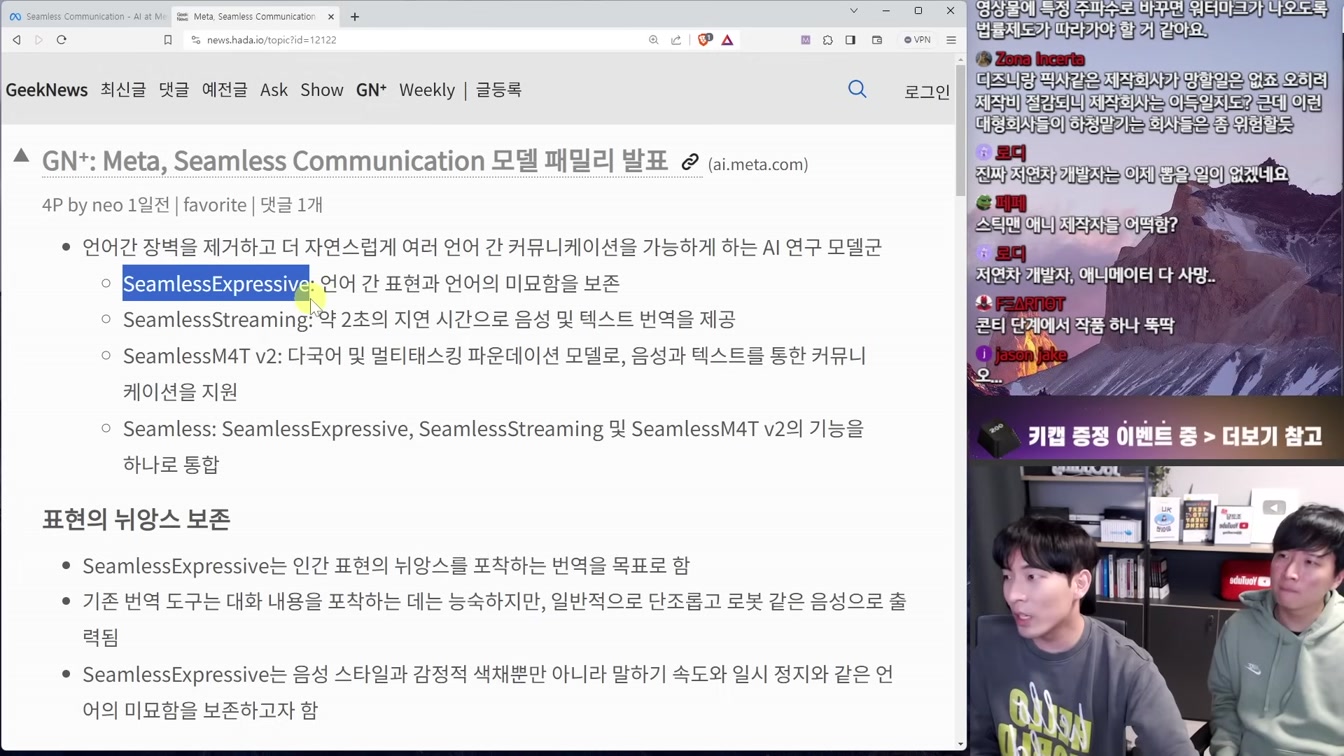Close the 'Meta, Seamless Communication' tab
The image size is (1344, 756).
click(331, 16)
